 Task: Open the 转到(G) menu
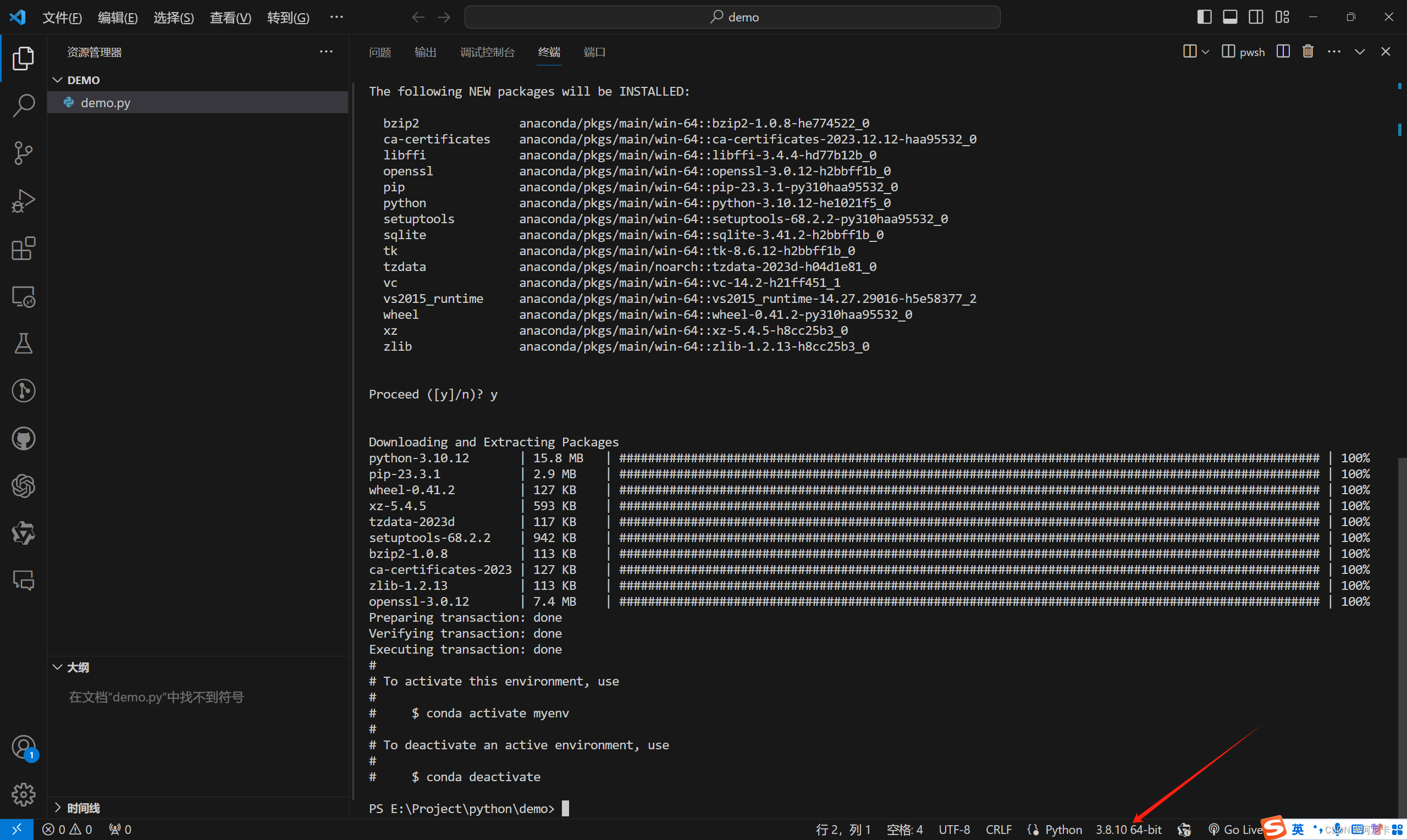click(288, 18)
